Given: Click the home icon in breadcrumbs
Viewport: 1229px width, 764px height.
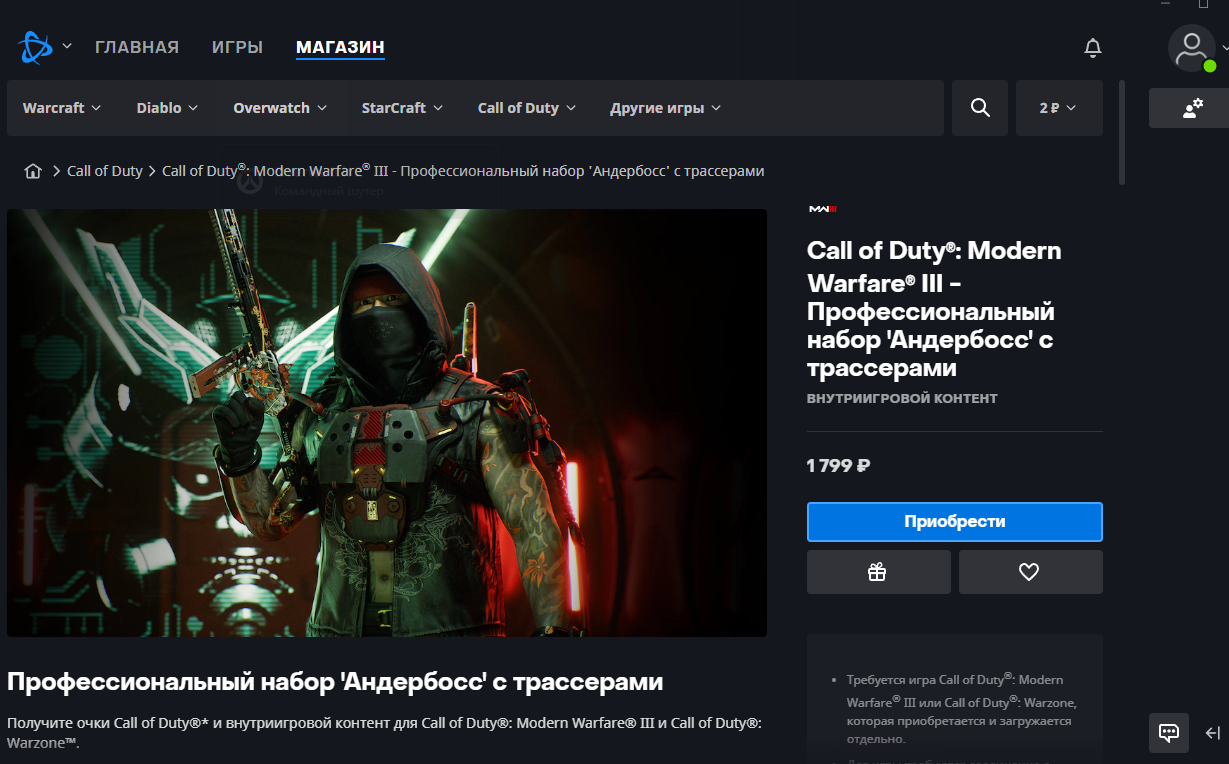Looking at the screenshot, I should (x=33, y=171).
